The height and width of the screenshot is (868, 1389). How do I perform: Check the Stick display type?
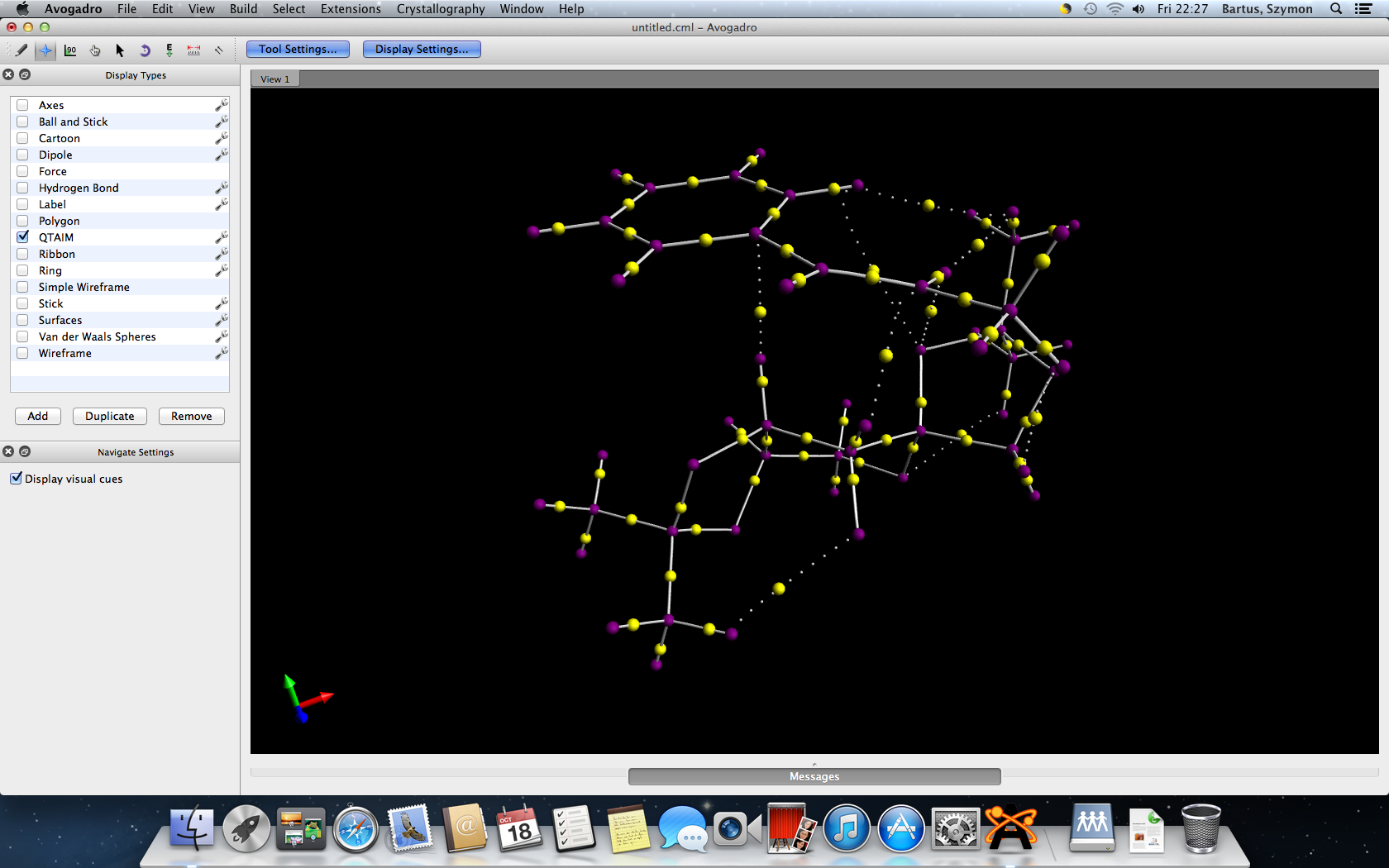coord(22,303)
